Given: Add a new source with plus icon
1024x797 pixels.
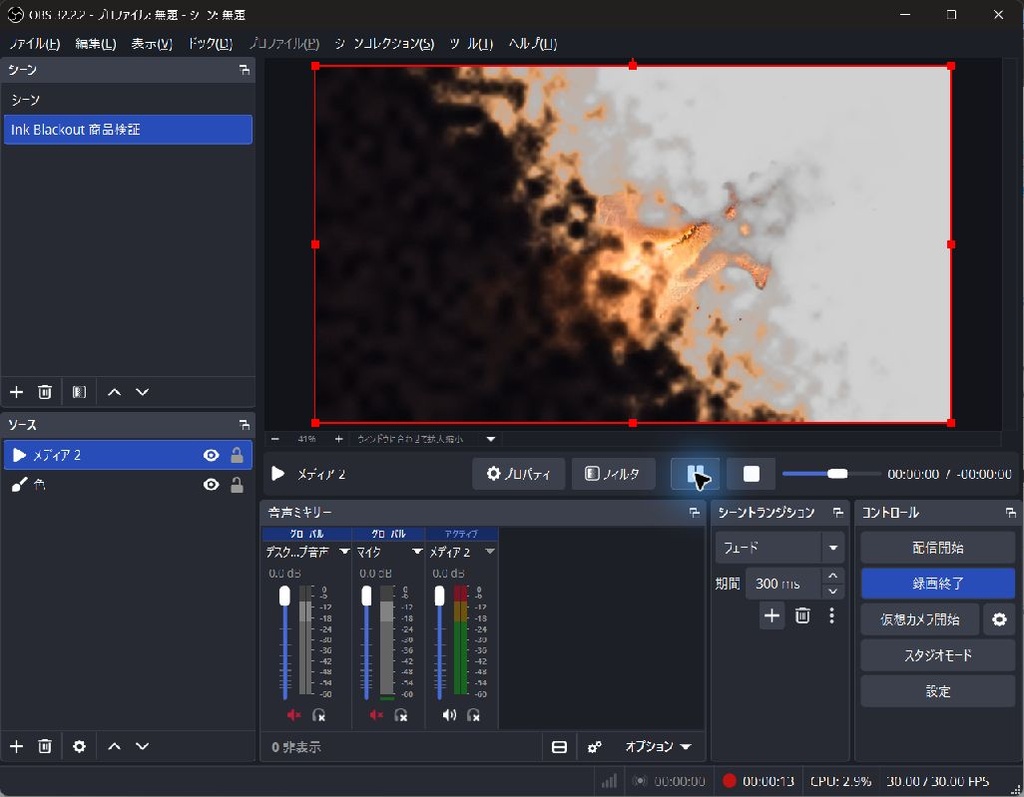Looking at the screenshot, I should click(x=16, y=746).
